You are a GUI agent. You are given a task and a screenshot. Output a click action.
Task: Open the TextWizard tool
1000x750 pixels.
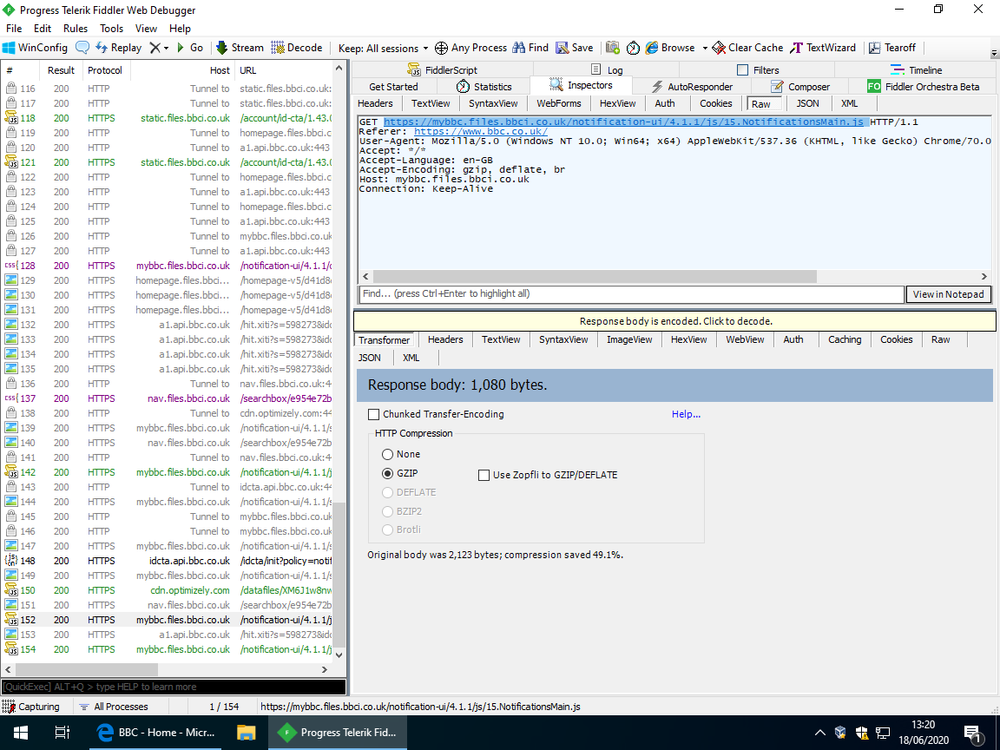(x=823, y=48)
